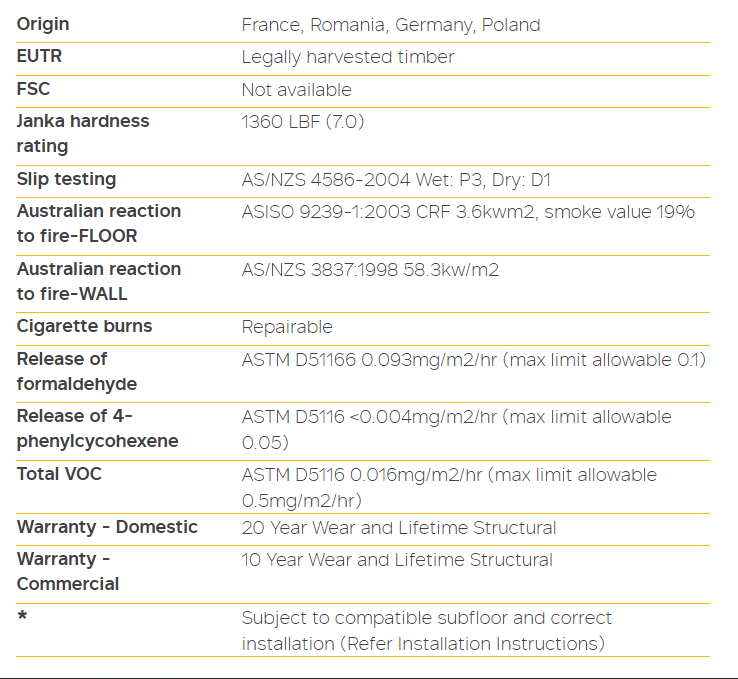
Task: Click the Origin row label
Action: point(43,24)
